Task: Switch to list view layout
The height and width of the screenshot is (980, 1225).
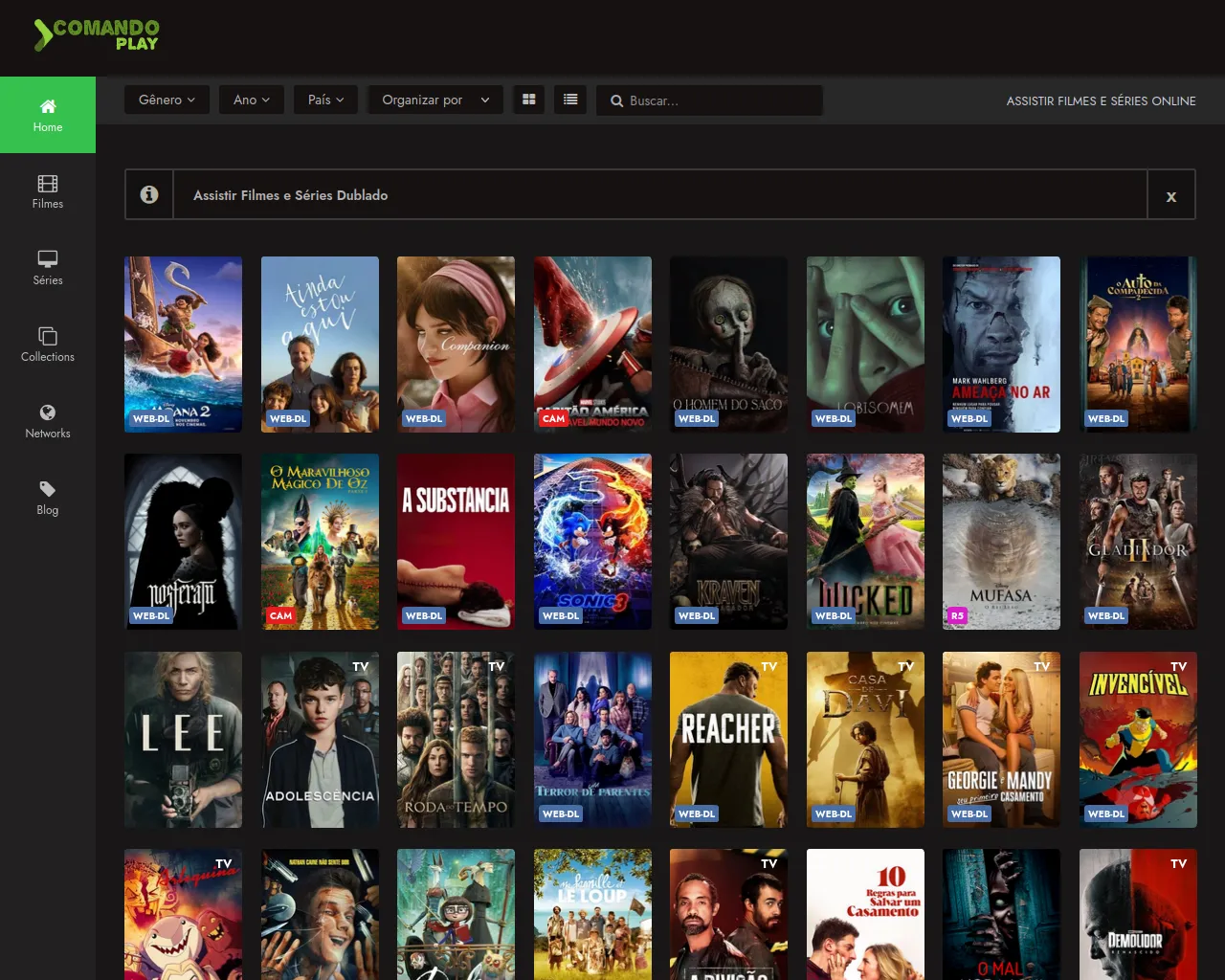Action: click(570, 100)
